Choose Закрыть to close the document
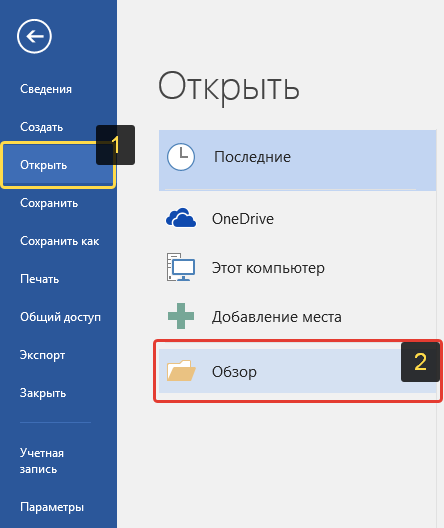Image resolution: width=444 pixels, height=528 pixels. (x=43, y=393)
